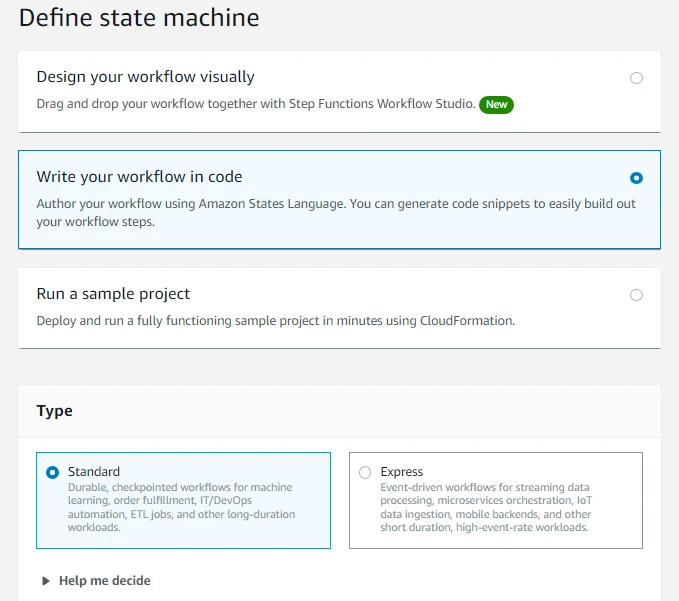Choose the Express type radio button
The height and width of the screenshot is (601, 679).
[x=365, y=472]
